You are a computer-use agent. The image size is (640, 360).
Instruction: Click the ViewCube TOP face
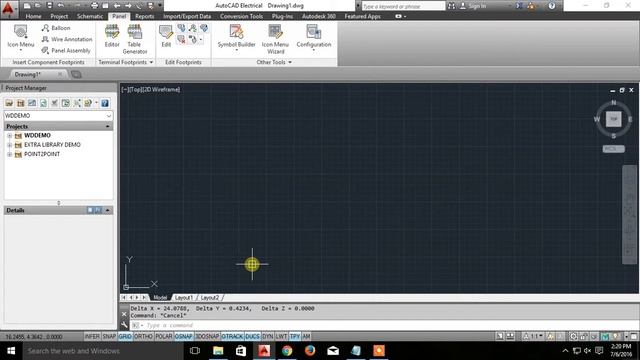click(x=613, y=119)
